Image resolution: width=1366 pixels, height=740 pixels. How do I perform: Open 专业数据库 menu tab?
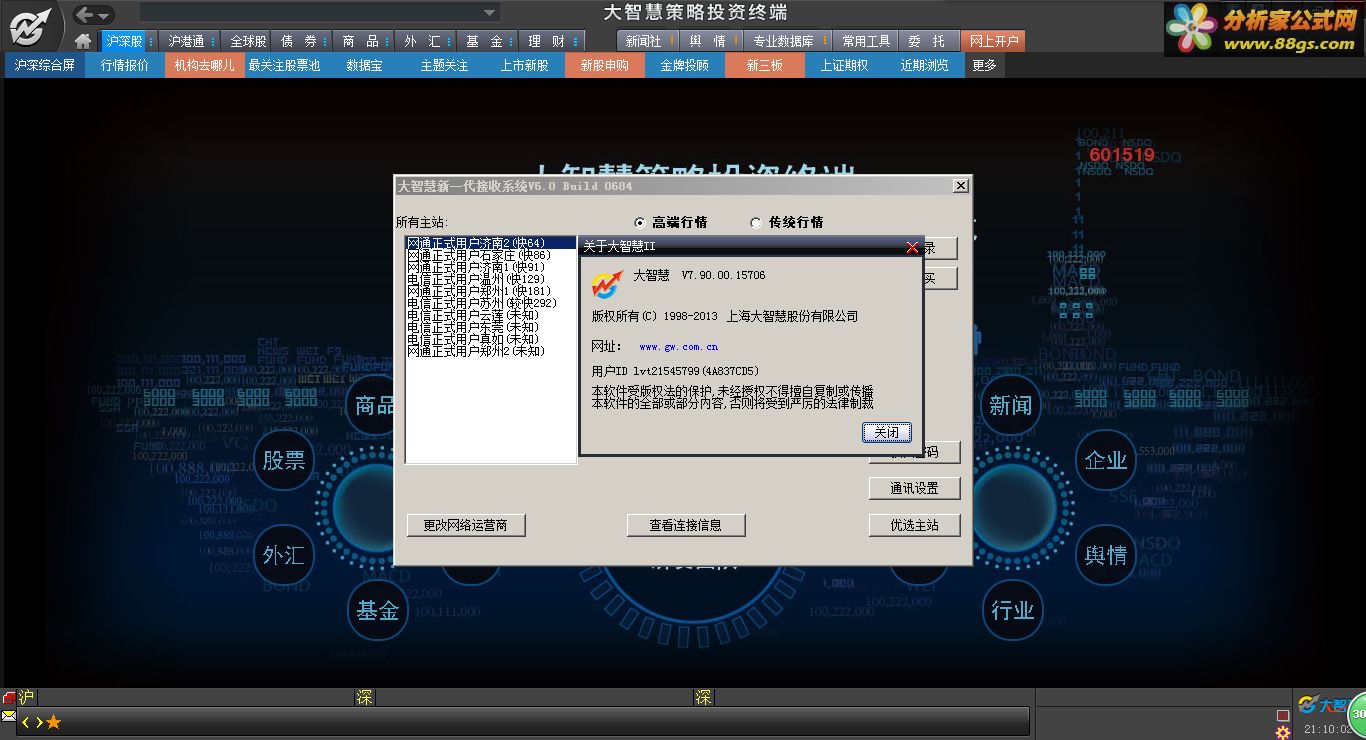coord(787,41)
